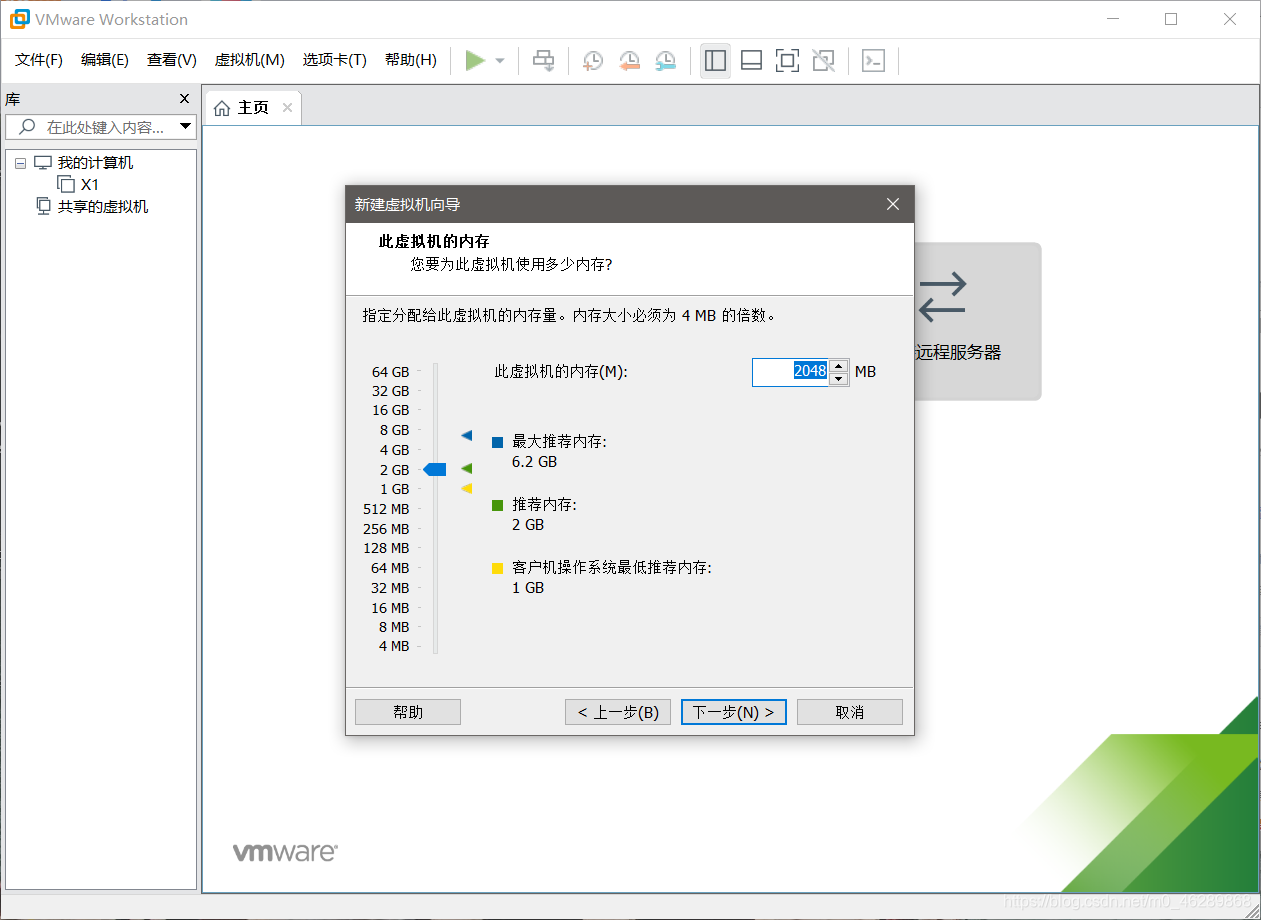Toggle the thumbnail bar view icon
1261x920 pixels.
click(751, 61)
